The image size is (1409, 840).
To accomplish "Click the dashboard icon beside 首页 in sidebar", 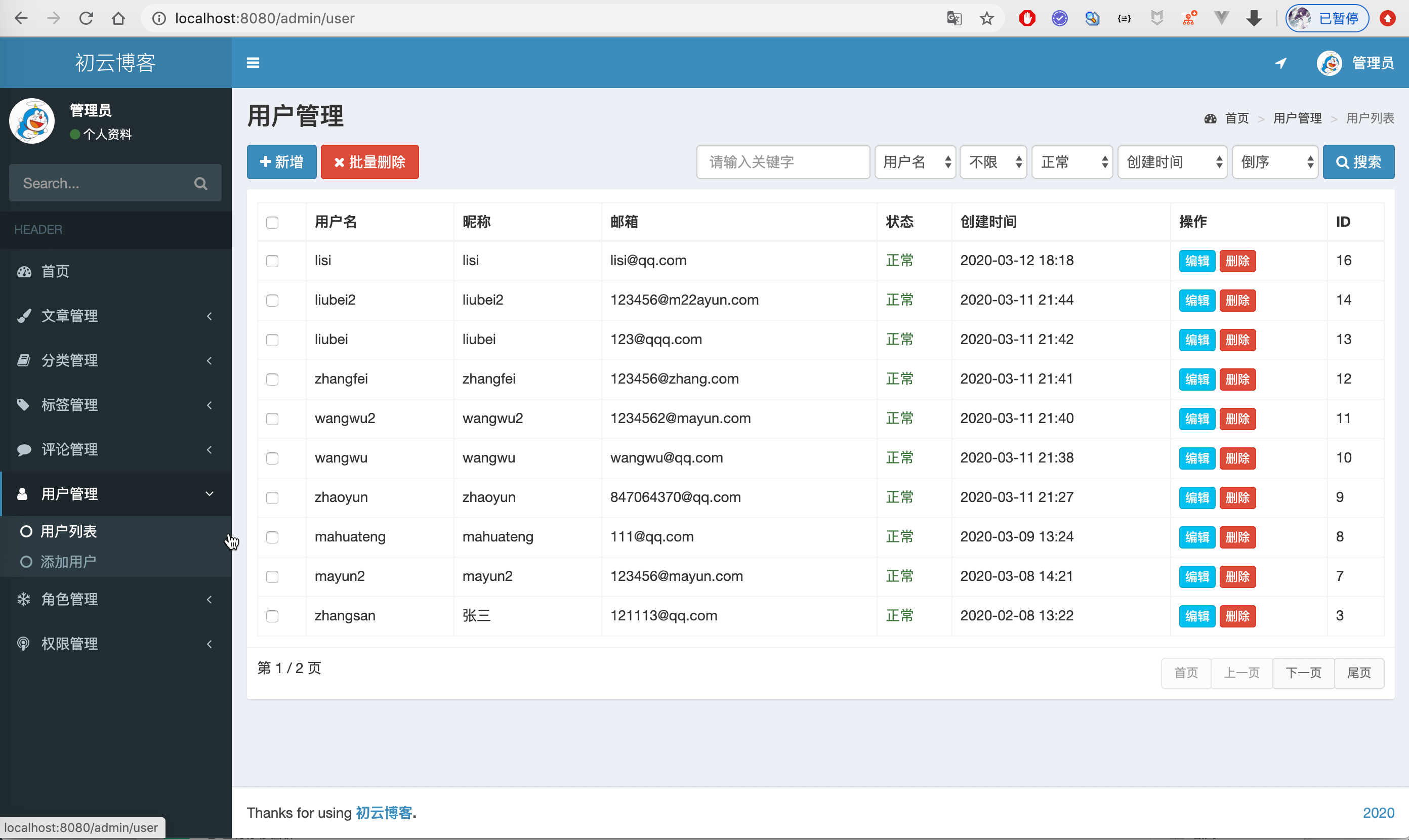I will [x=24, y=272].
